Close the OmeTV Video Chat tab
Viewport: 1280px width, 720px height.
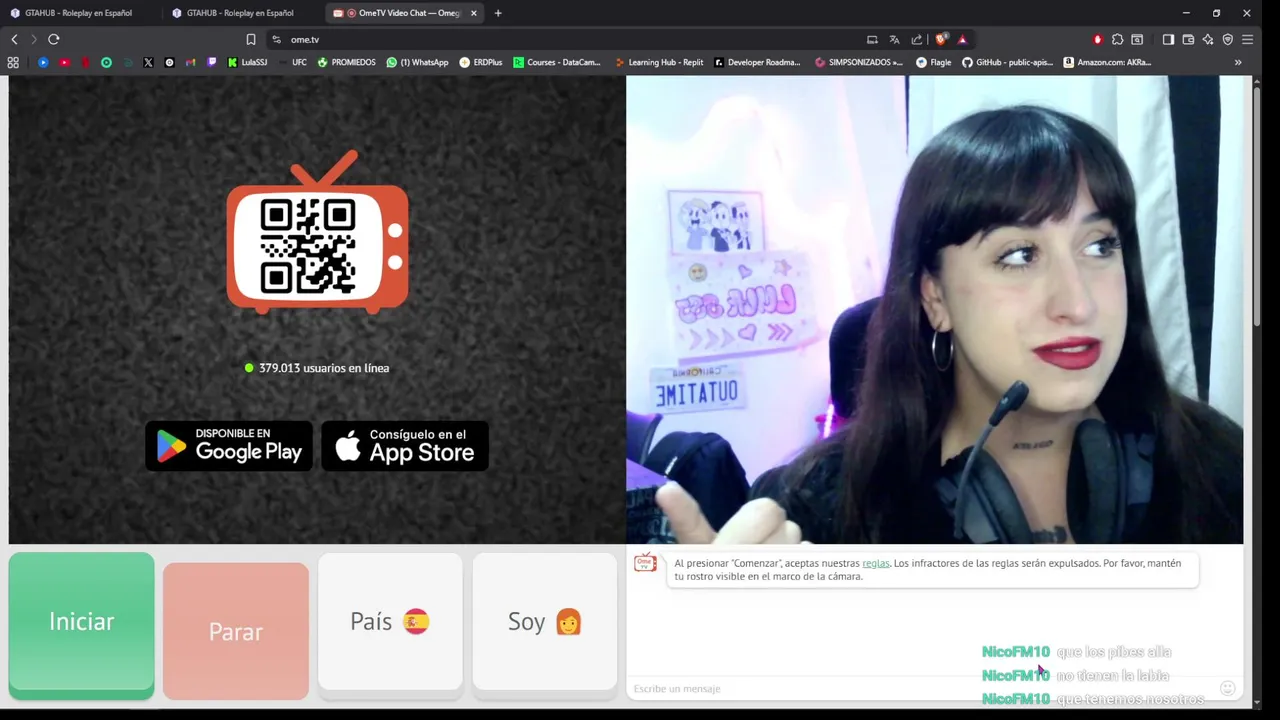click(474, 13)
